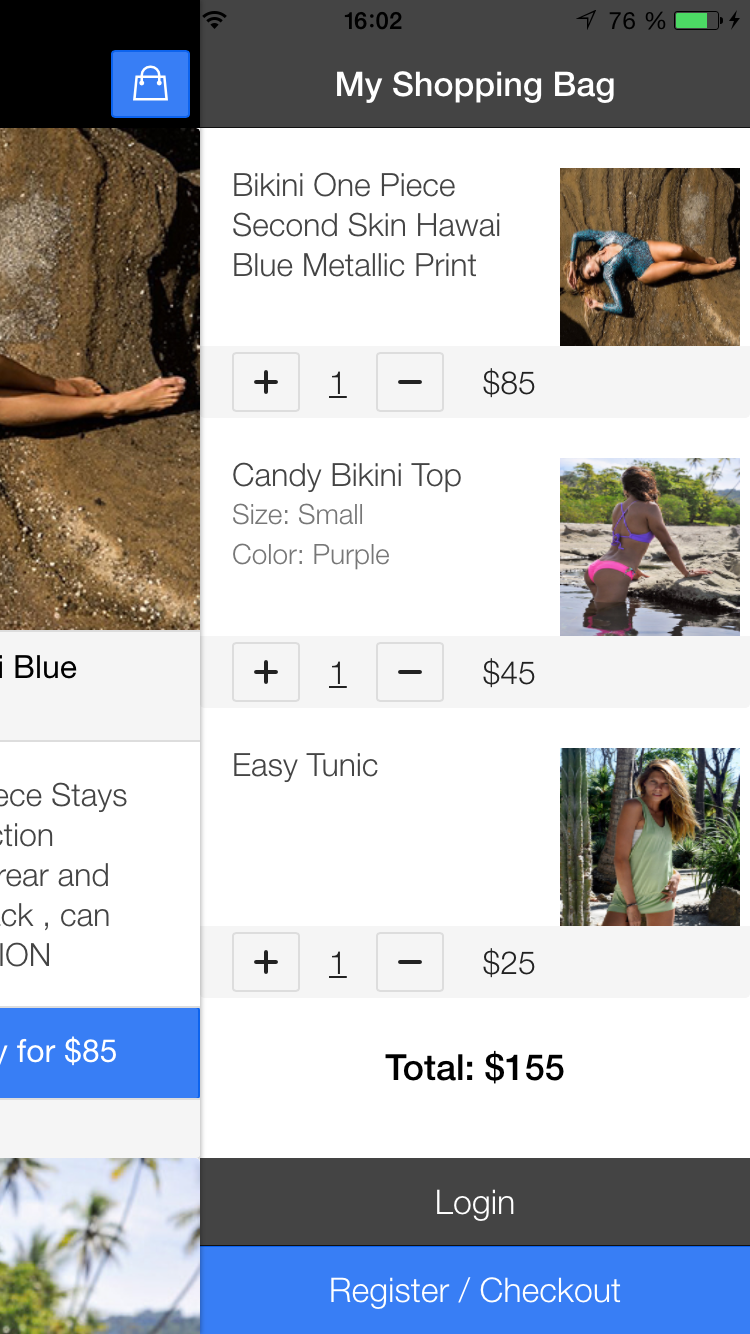Increase quantity of Bikini One Piece
750x1334 pixels.
pyautogui.click(x=265, y=382)
